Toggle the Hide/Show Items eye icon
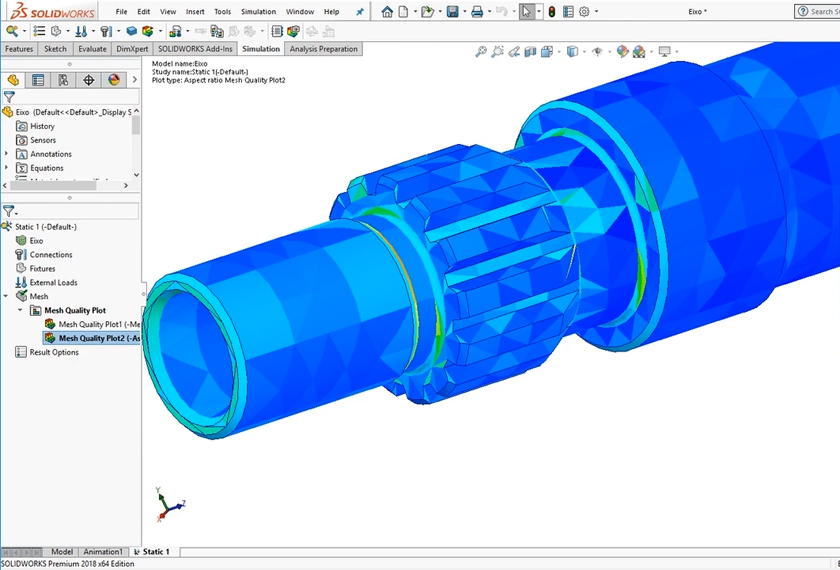This screenshot has width=840, height=570. 598,52
